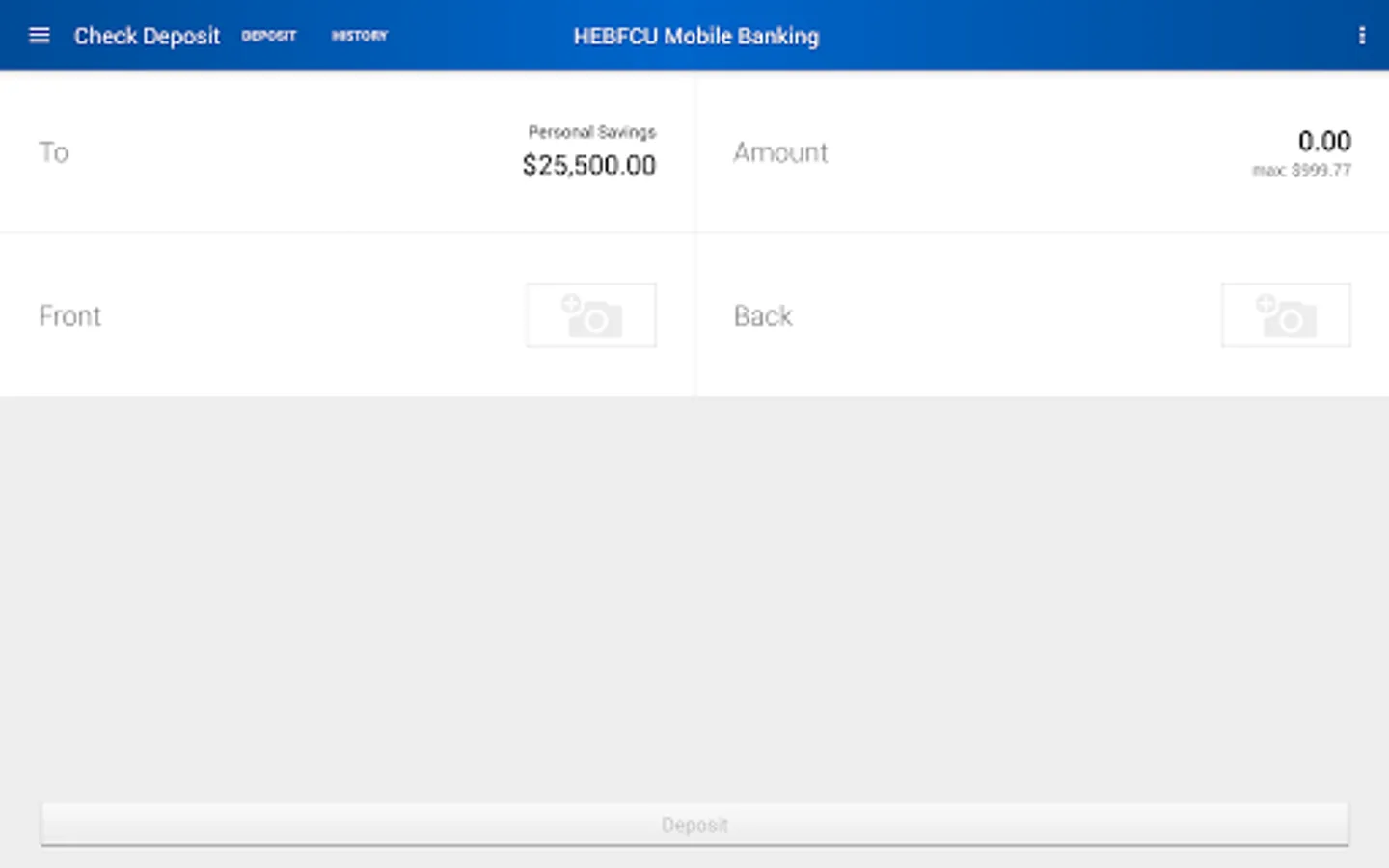Image resolution: width=1389 pixels, height=868 pixels.
Task: Click the Deposit button at bottom
Action: tap(694, 825)
